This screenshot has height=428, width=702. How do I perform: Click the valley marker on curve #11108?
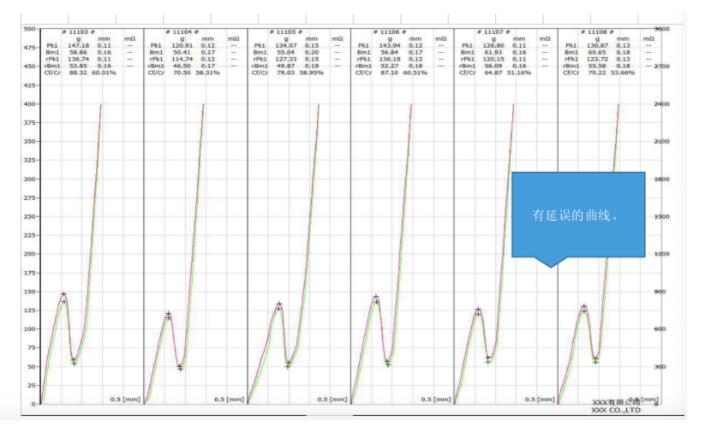coord(596,359)
